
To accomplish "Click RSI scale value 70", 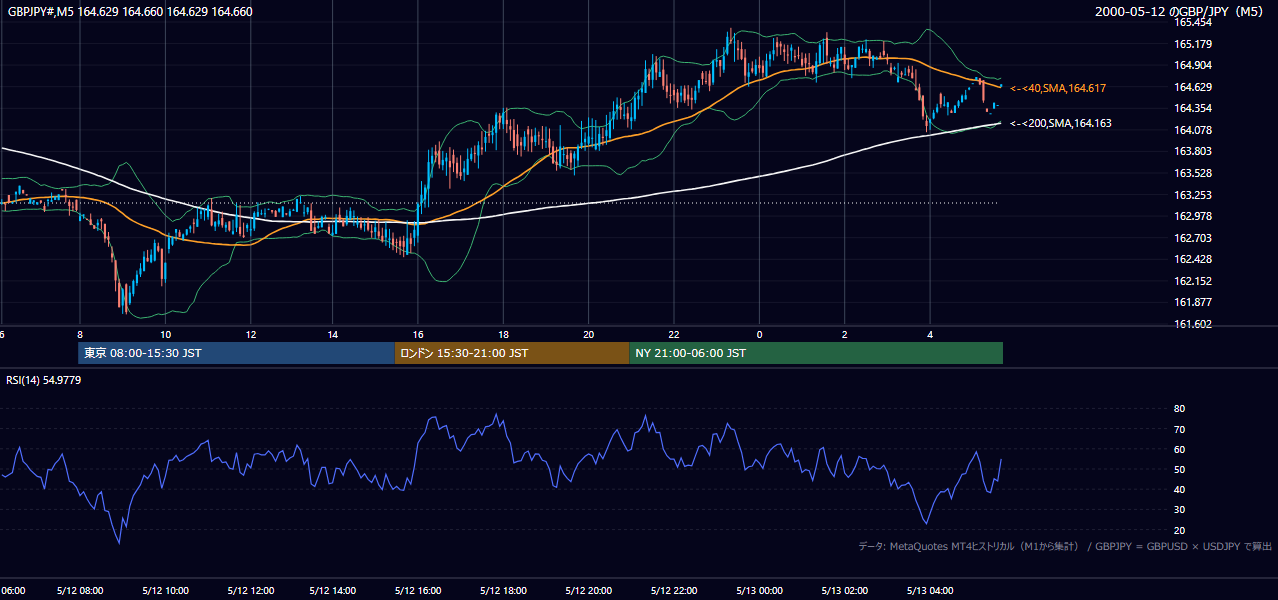I will click(1180, 429).
